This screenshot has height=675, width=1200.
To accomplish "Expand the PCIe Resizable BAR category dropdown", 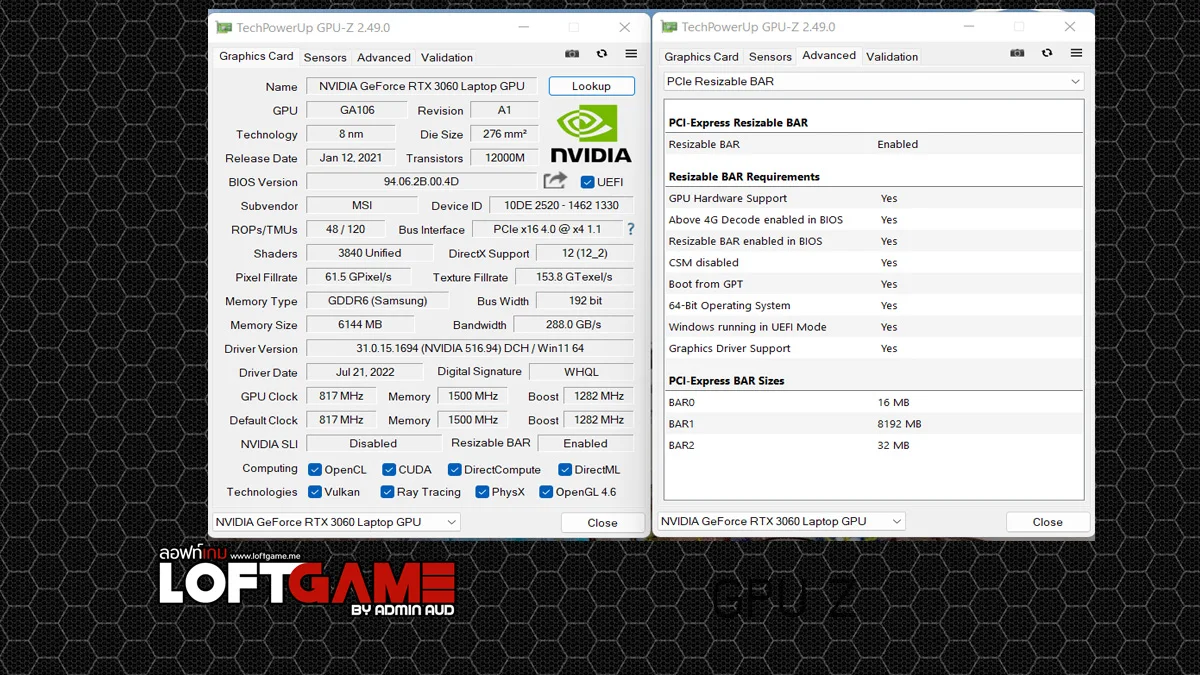I will (874, 81).
